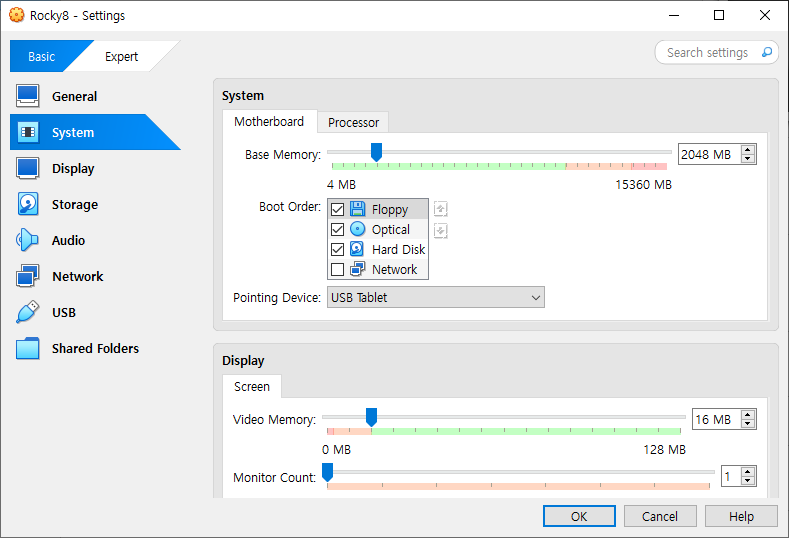789x538 pixels.
Task: Click the Display screen icon in sidebar
Action: pyautogui.click(x=27, y=169)
